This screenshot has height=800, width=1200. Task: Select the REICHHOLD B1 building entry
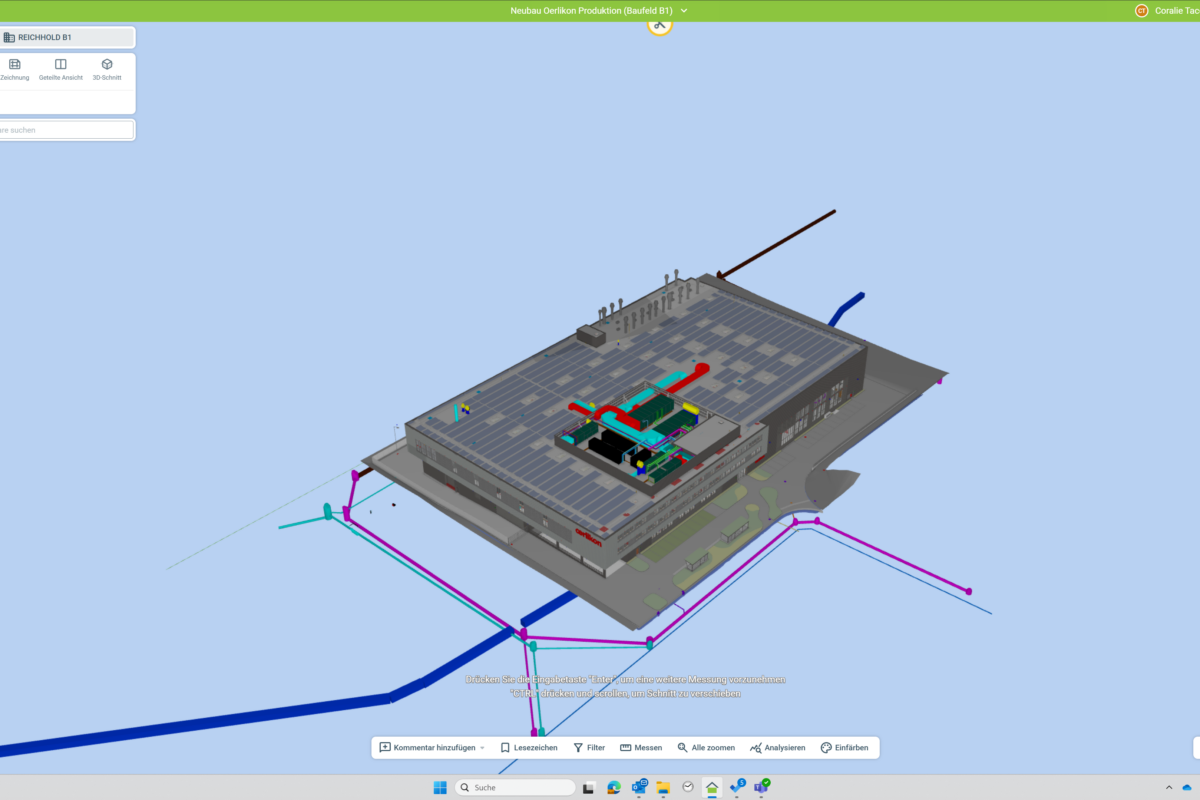pos(66,38)
